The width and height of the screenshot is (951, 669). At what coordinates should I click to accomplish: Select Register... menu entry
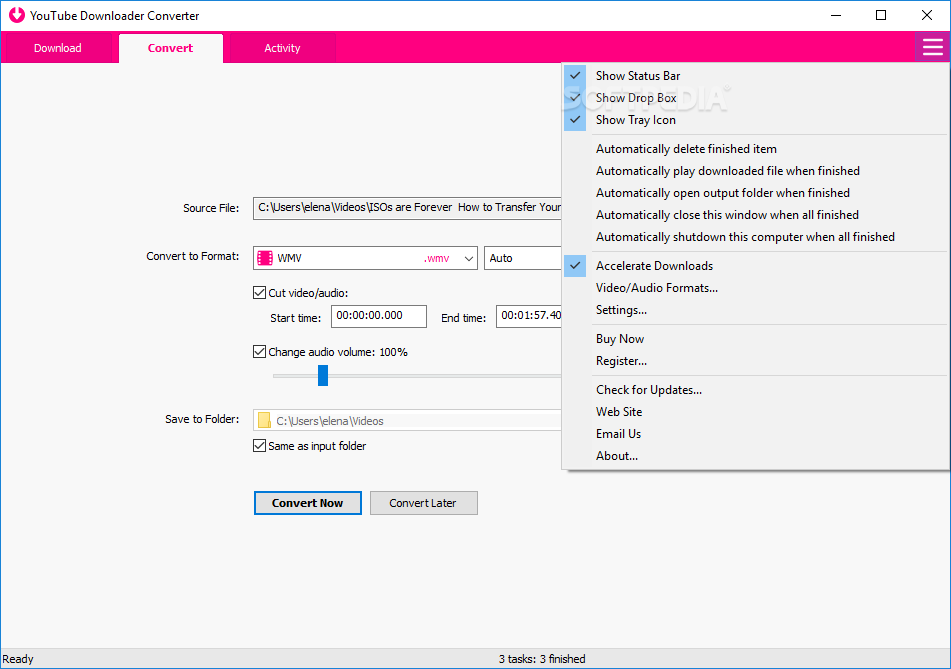pos(755,360)
